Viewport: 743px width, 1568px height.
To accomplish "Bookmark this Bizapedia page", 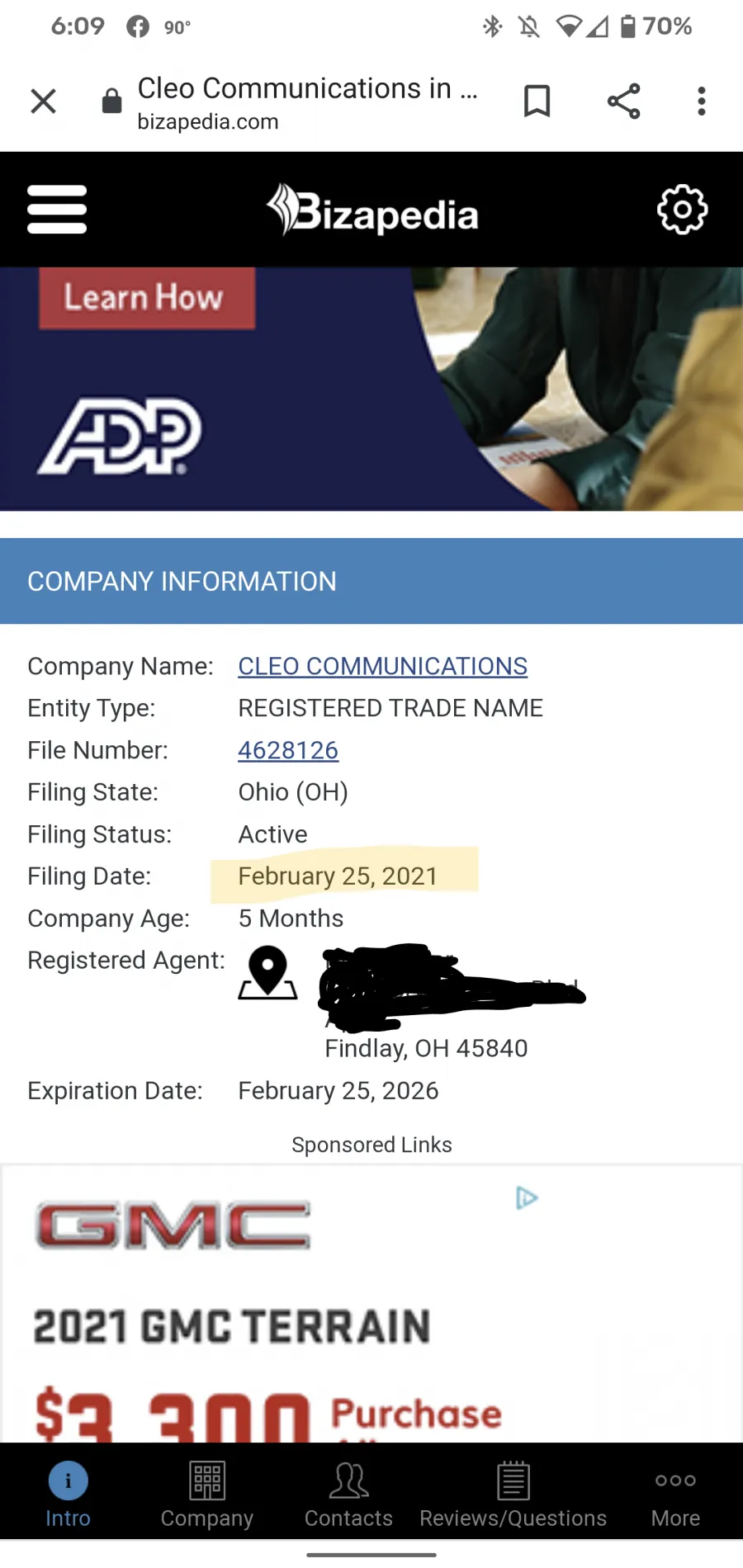I will [537, 102].
